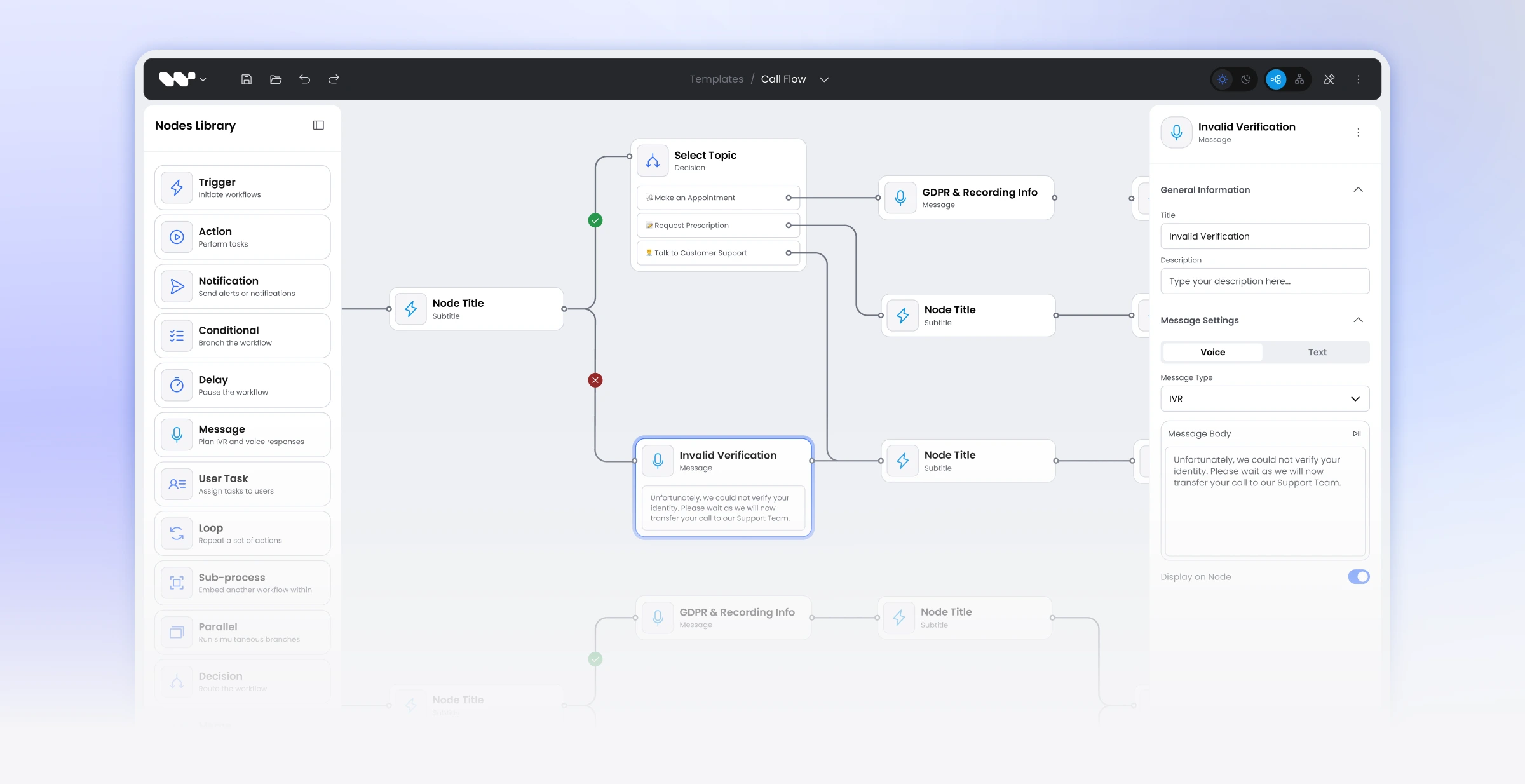Viewport: 1525px width, 784px height.
Task: Switch to light theme sun icon
Action: [x=1223, y=79]
